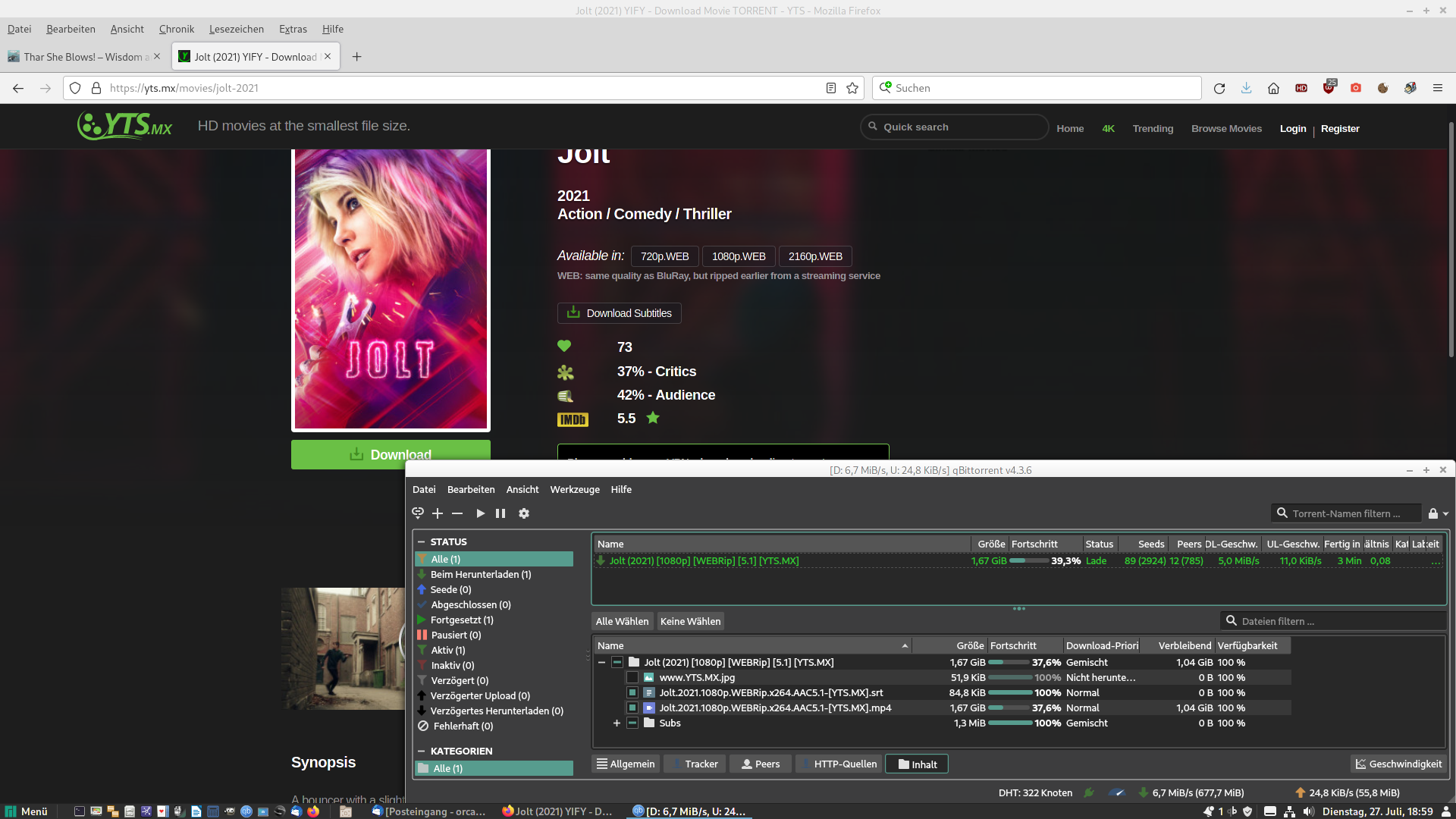
Task: Open Firefox Lesezeichen menu
Action: click(237, 29)
